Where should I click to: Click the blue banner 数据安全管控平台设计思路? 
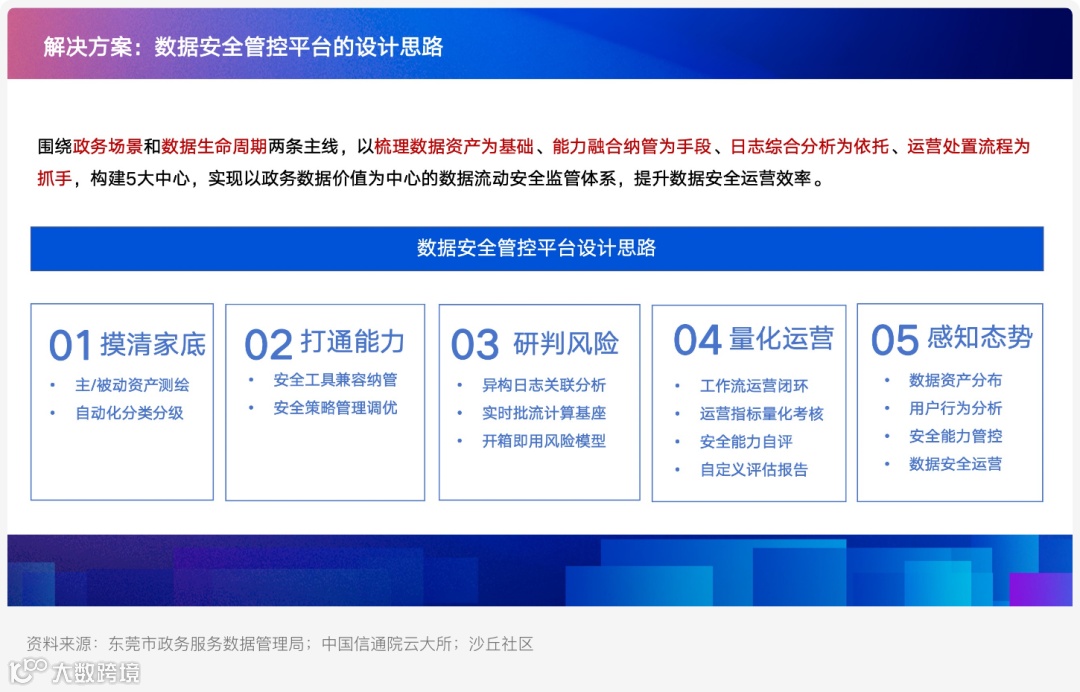[x=537, y=249]
